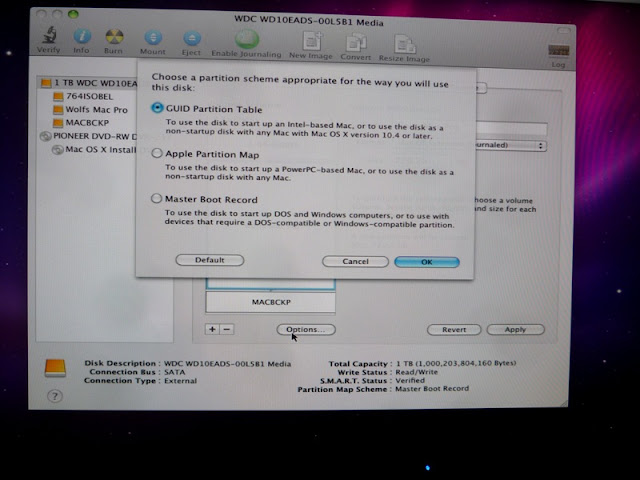
Task: Select the Mac OS X Install disc
Action: coord(94,149)
